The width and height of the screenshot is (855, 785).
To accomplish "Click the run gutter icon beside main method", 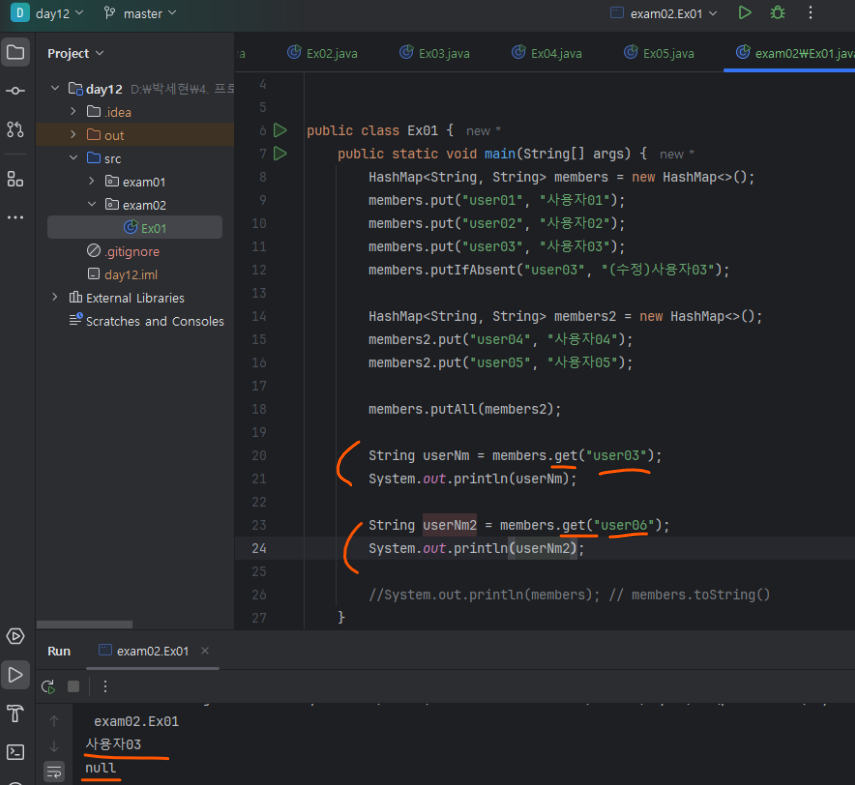I will coord(280,154).
